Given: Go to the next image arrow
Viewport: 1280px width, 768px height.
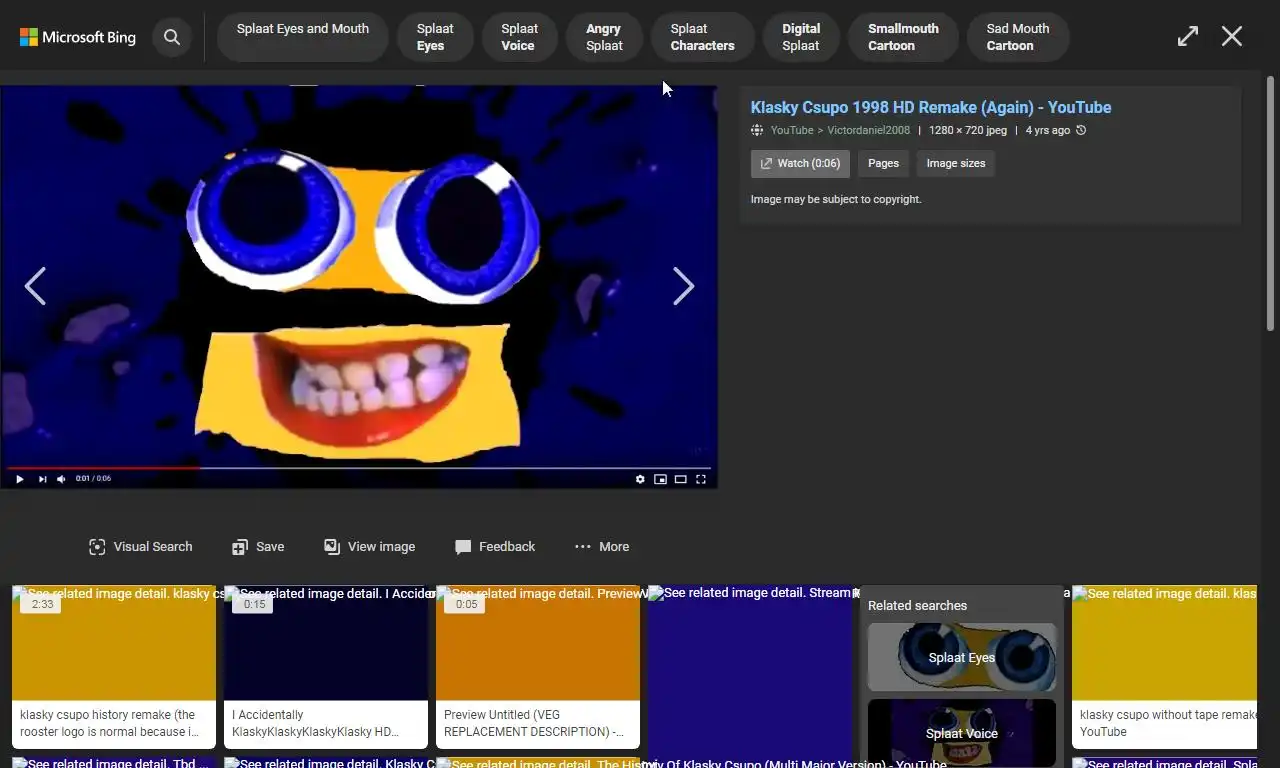Looking at the screenshot, I should coord(683,286).
